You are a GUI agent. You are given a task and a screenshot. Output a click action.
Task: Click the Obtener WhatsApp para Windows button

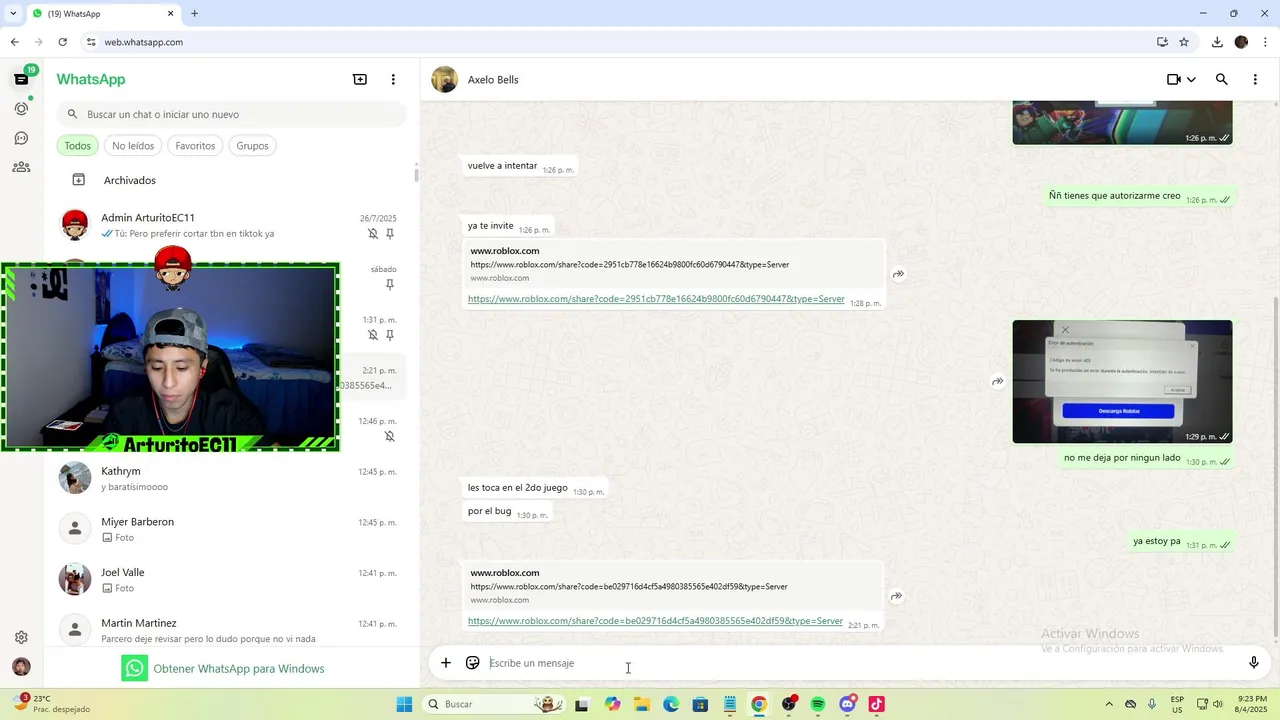[223, 668]
